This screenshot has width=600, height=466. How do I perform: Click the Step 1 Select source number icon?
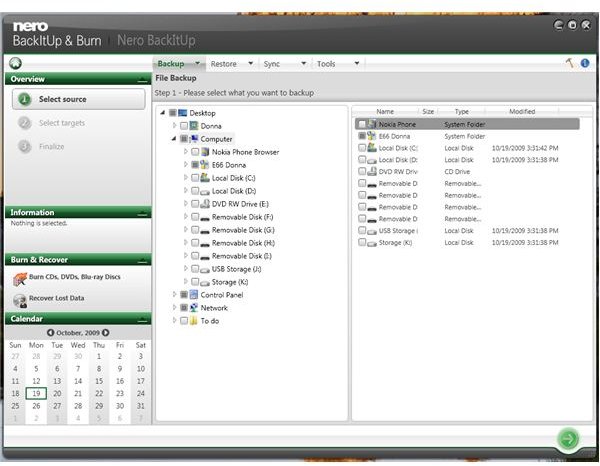pyautogui.click(x=25, y=99)
